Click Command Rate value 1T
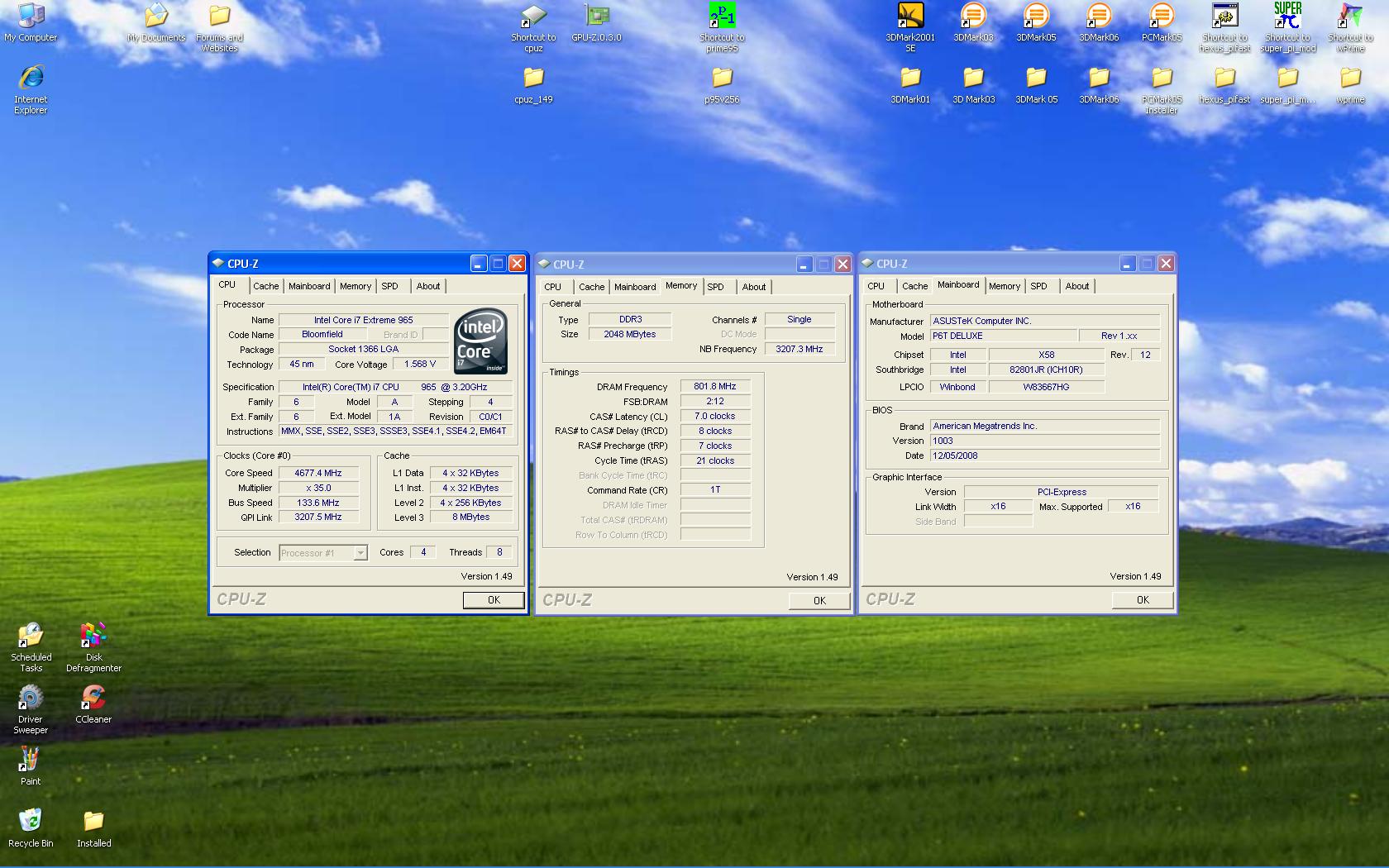1389x868 pixels. (x=715, y=489)
